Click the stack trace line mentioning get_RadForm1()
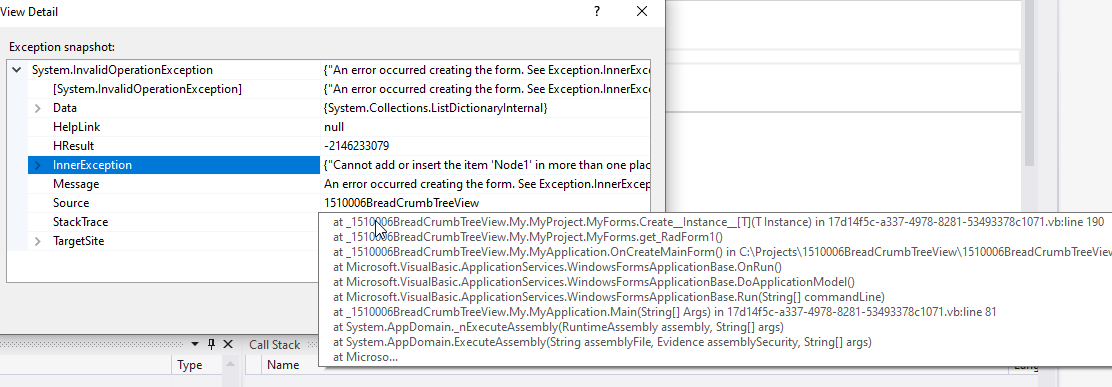The width and height of the screenshot is (1112, 387). [x=528, y=237]
